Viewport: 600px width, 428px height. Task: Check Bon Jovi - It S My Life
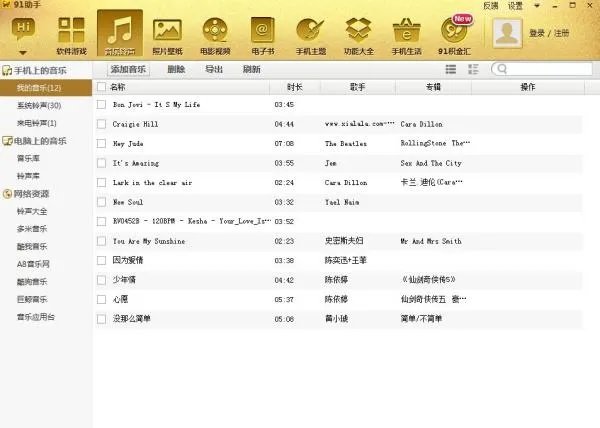pos(101,104)
